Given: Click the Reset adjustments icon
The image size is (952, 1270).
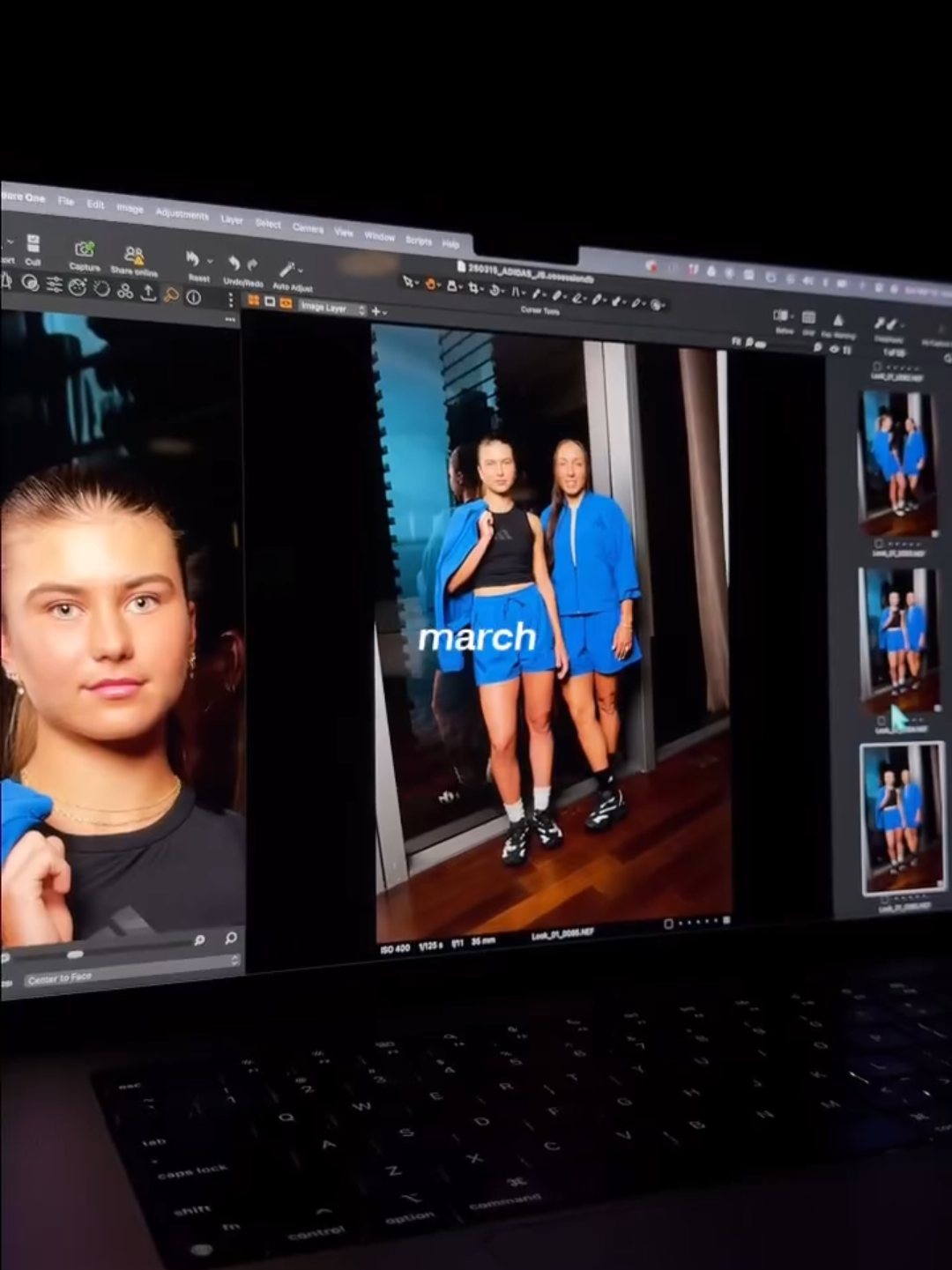Looking at the screenshot, I should pyautogui.click(x=192, y=259).
